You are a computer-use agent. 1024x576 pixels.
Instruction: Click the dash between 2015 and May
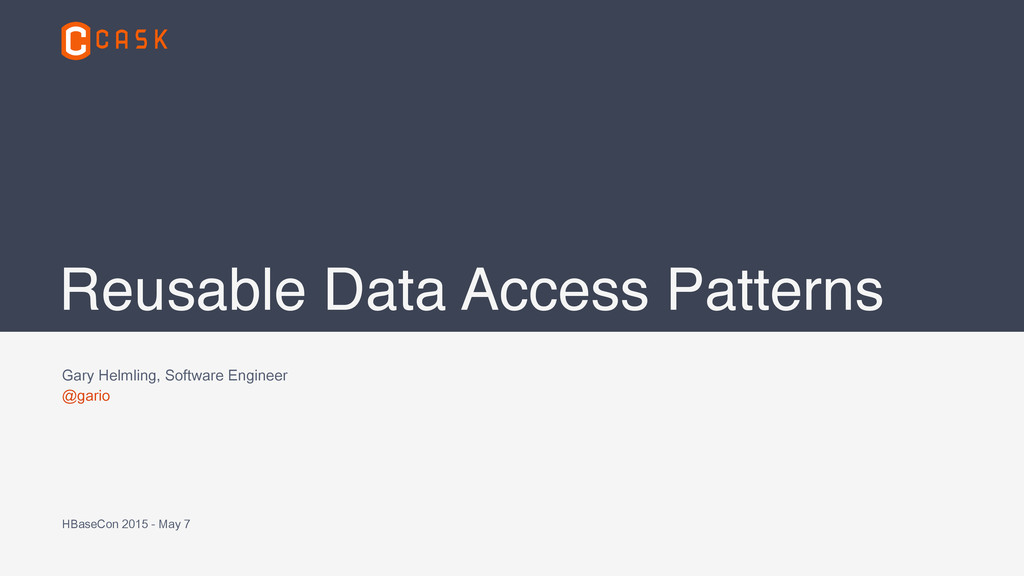click(x=153, y=525)
